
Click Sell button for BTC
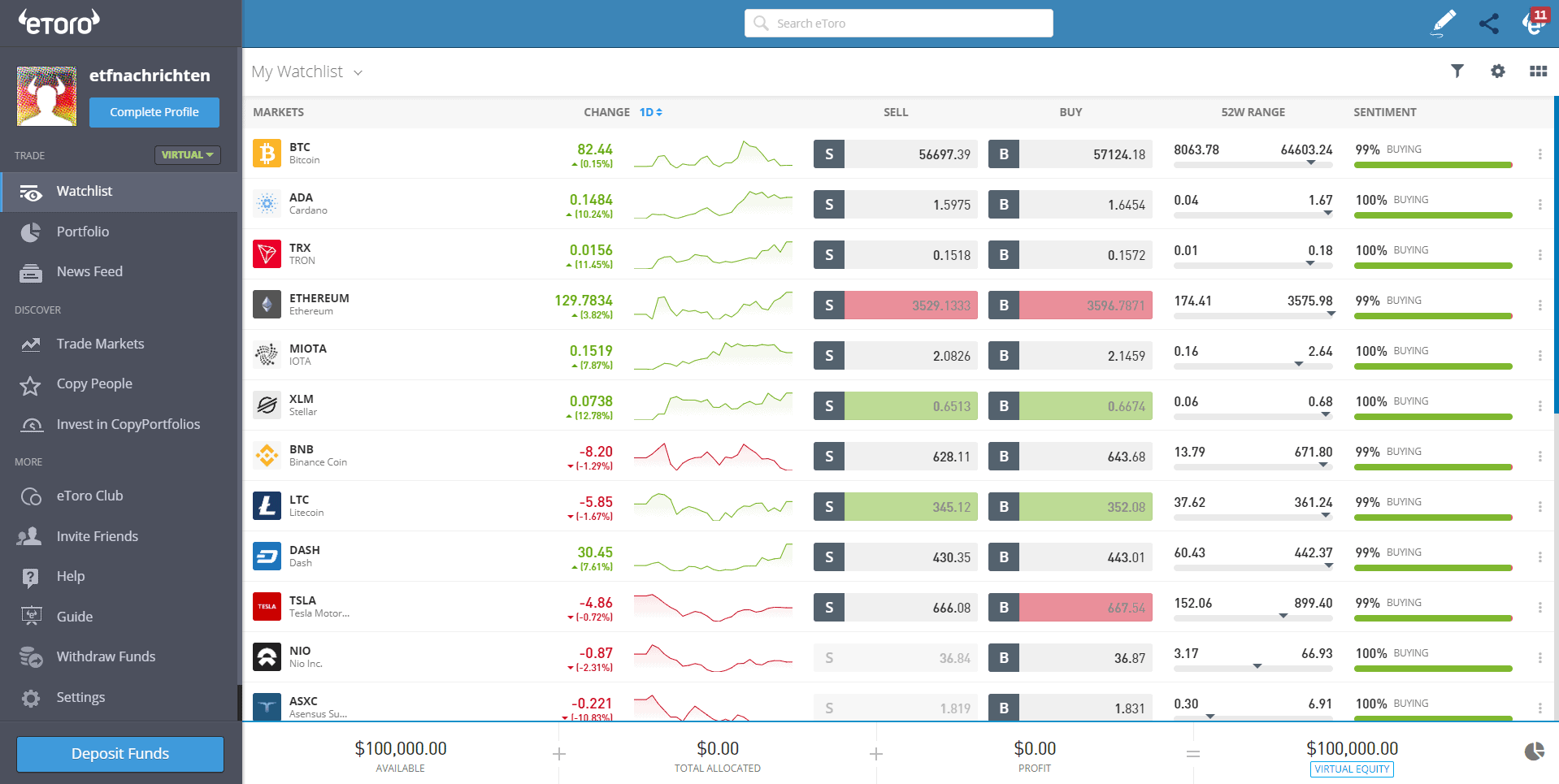click(896, 154)
